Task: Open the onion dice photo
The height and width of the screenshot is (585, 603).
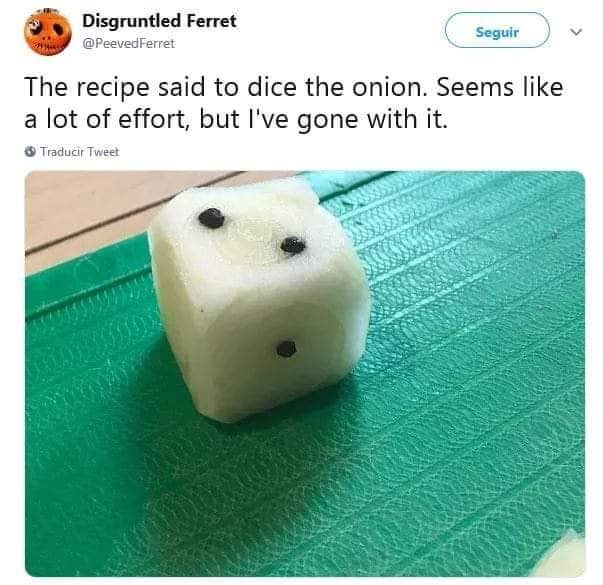Action: 305,373
